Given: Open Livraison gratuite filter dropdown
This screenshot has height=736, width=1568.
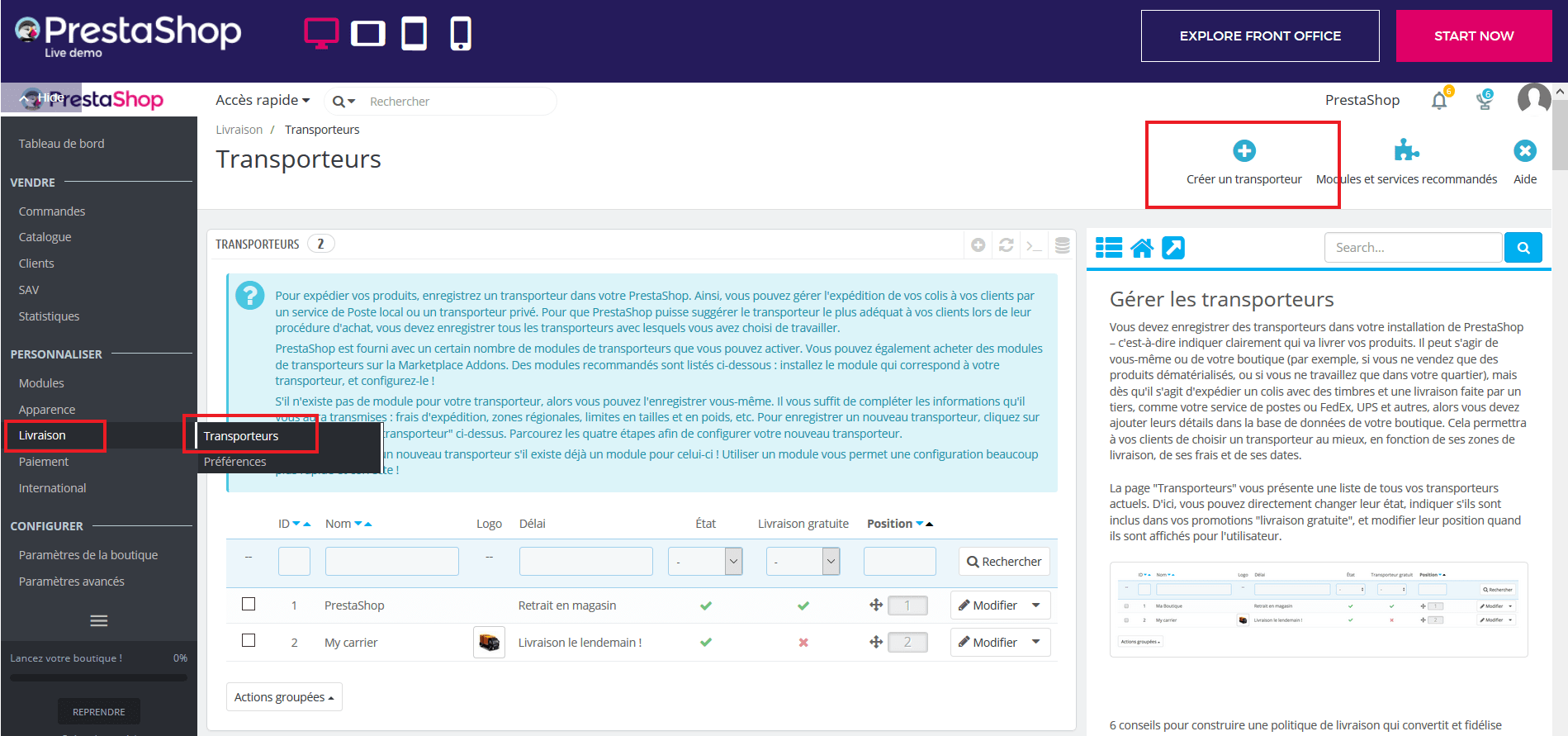Looking at the screenshot, I should pos(803,562).
